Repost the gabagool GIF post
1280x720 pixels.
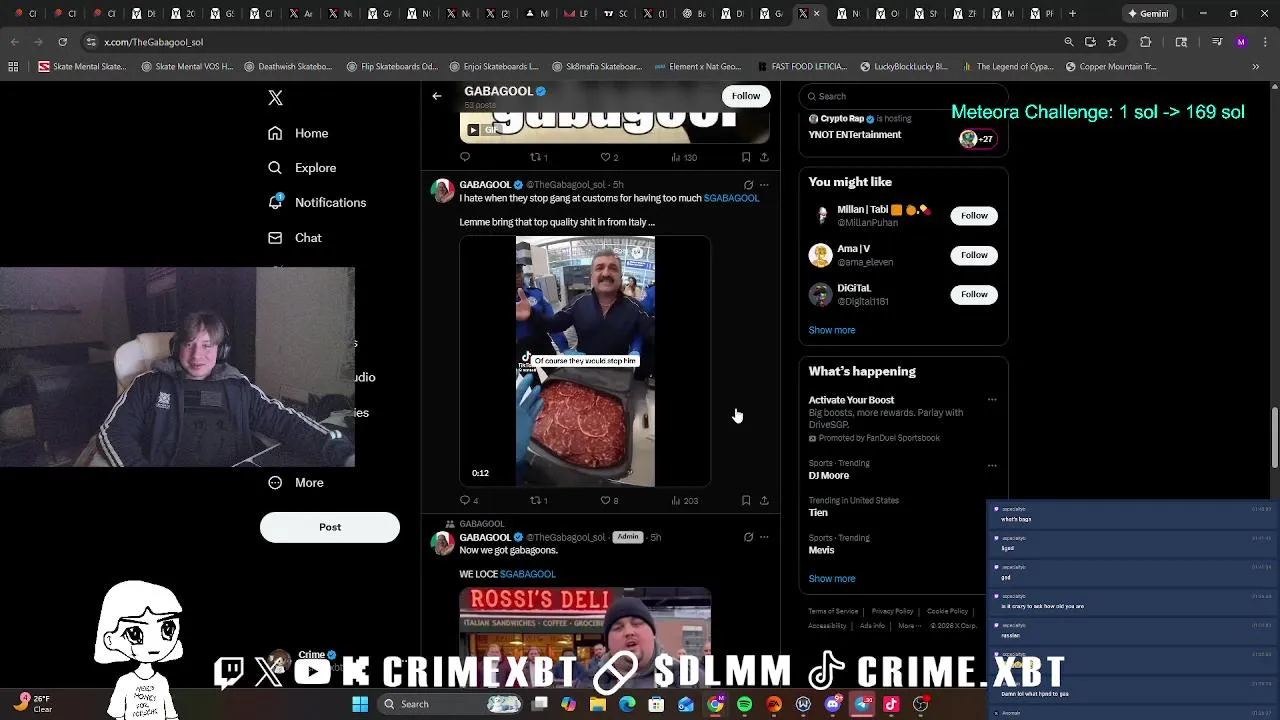coord(538,157)
